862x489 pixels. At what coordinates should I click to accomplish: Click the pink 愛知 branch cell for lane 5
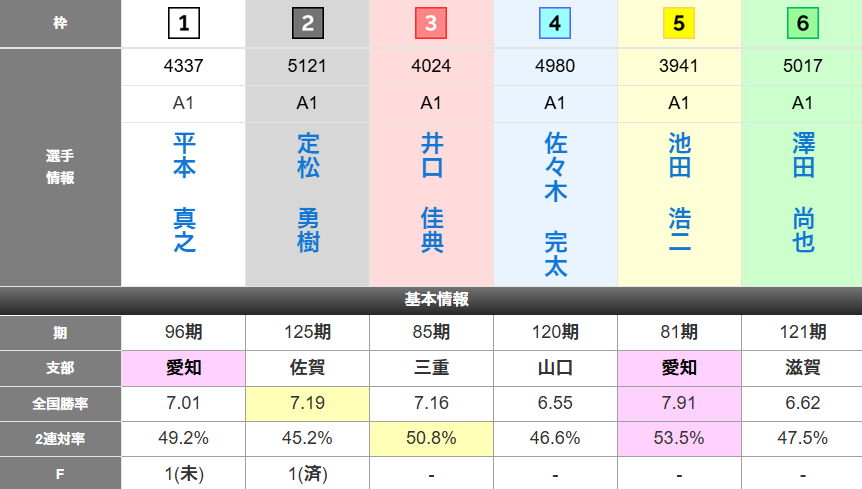[x=679, y=368]
